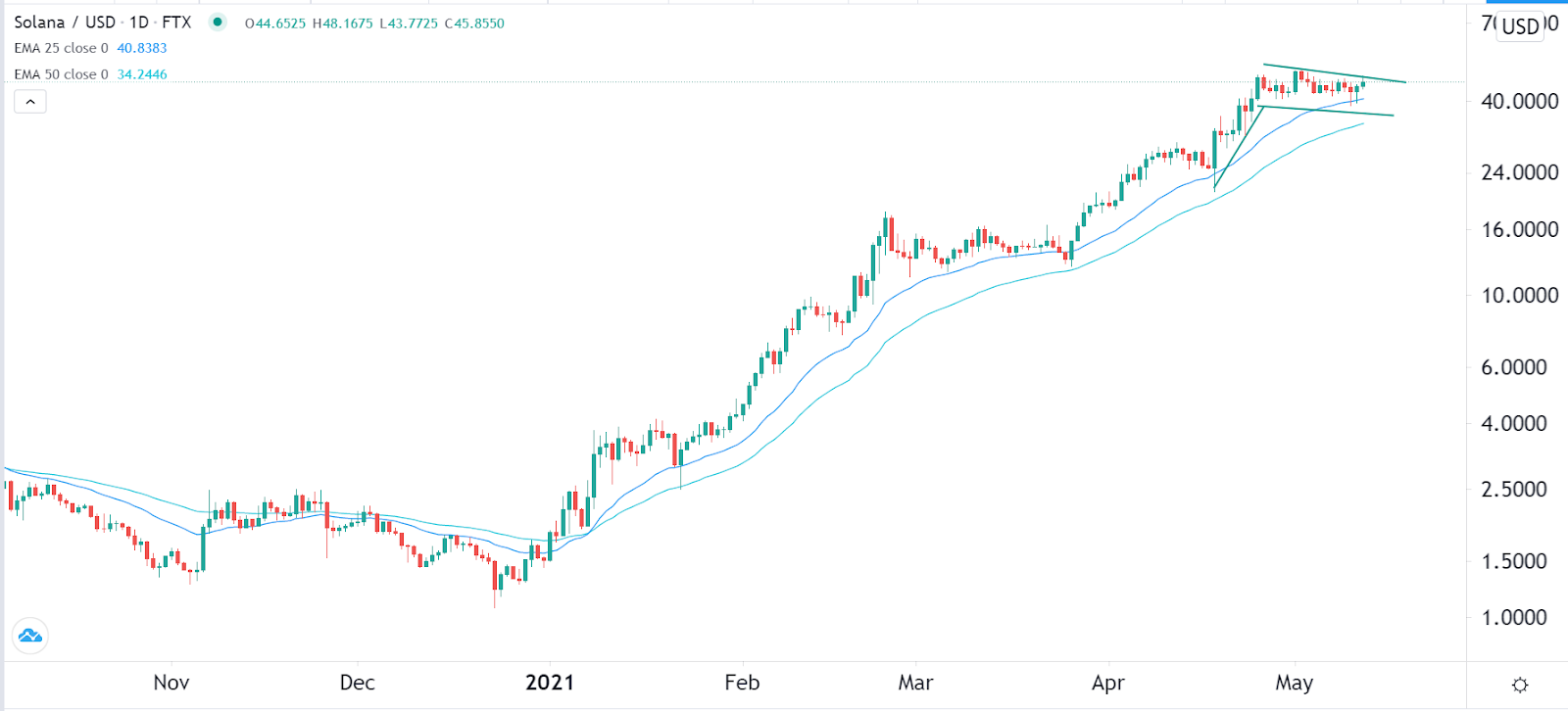This screenshot has height=711, width=1568.
Task: Click the May label on time axis
Action: coord(1295,683)
